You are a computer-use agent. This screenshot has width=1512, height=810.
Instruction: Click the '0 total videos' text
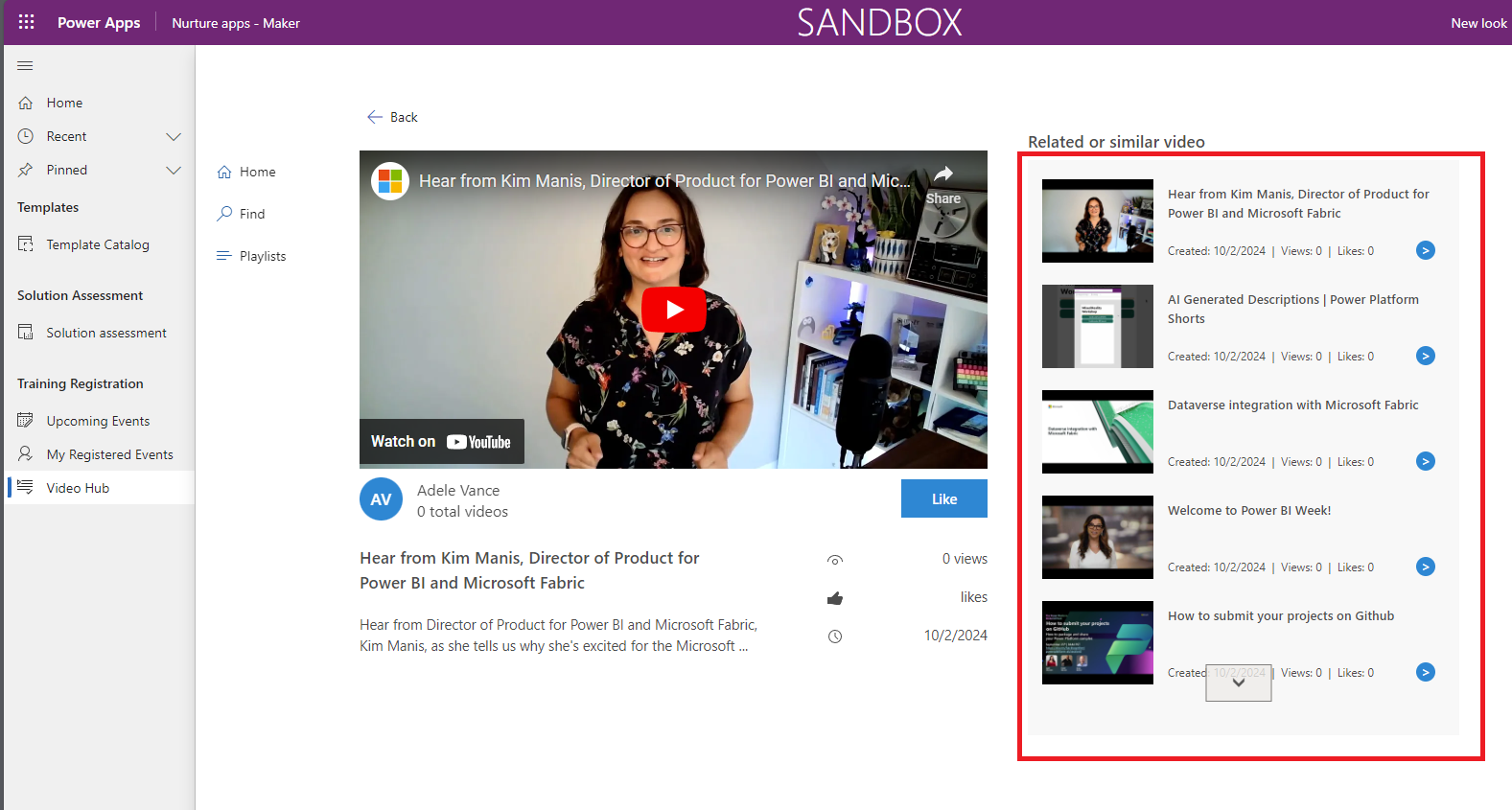(x=462, y=512)
